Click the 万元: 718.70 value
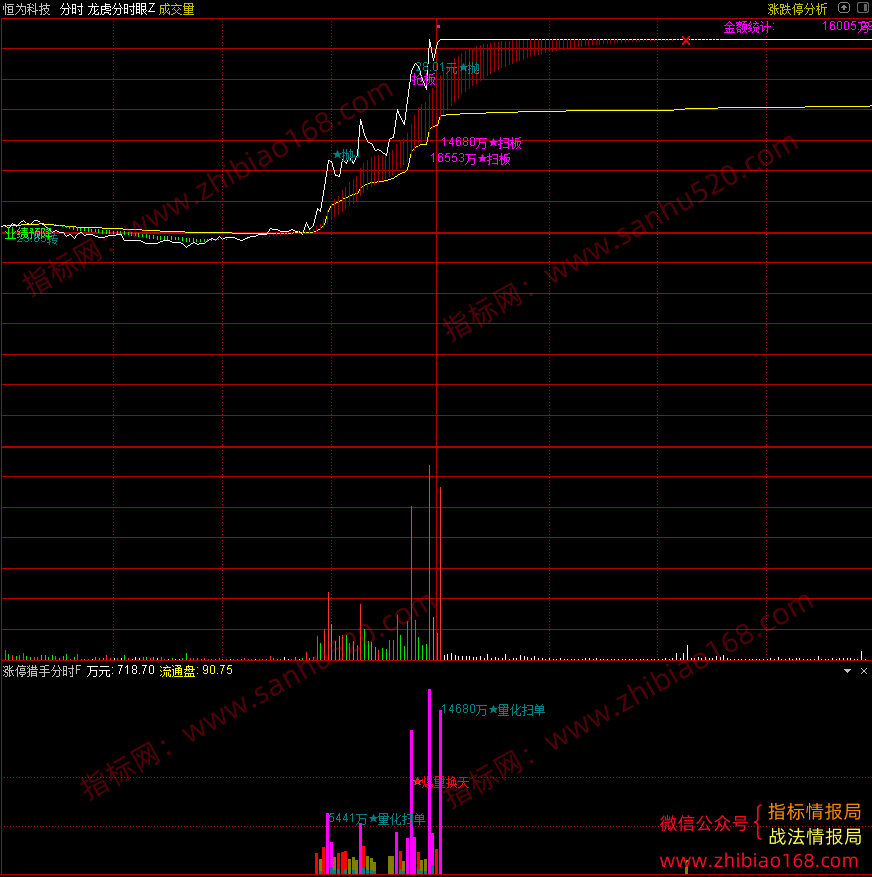Screen dimensions: 872x877 click(x=120, y=671)
